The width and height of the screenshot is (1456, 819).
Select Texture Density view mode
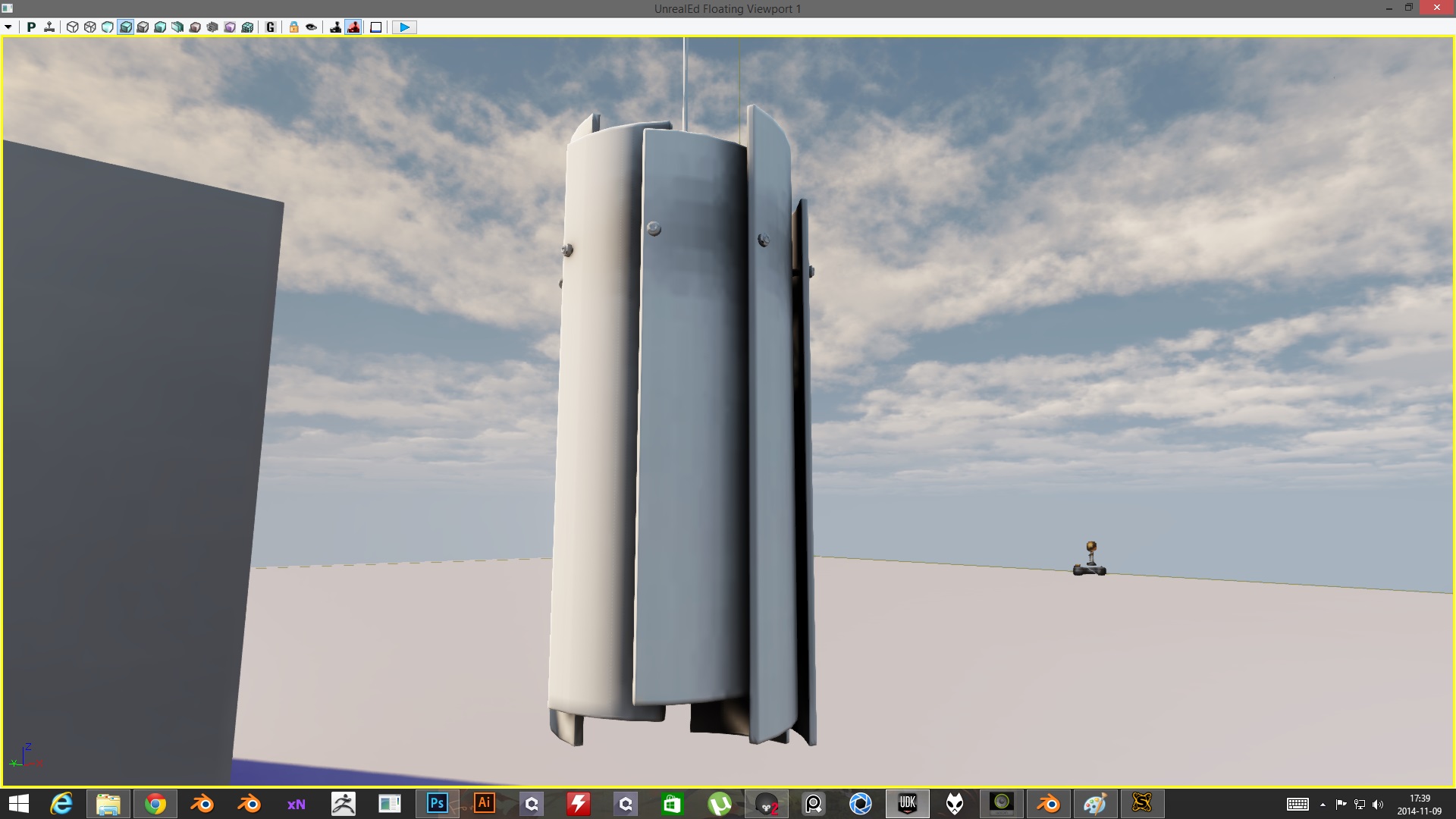point(179,27)
